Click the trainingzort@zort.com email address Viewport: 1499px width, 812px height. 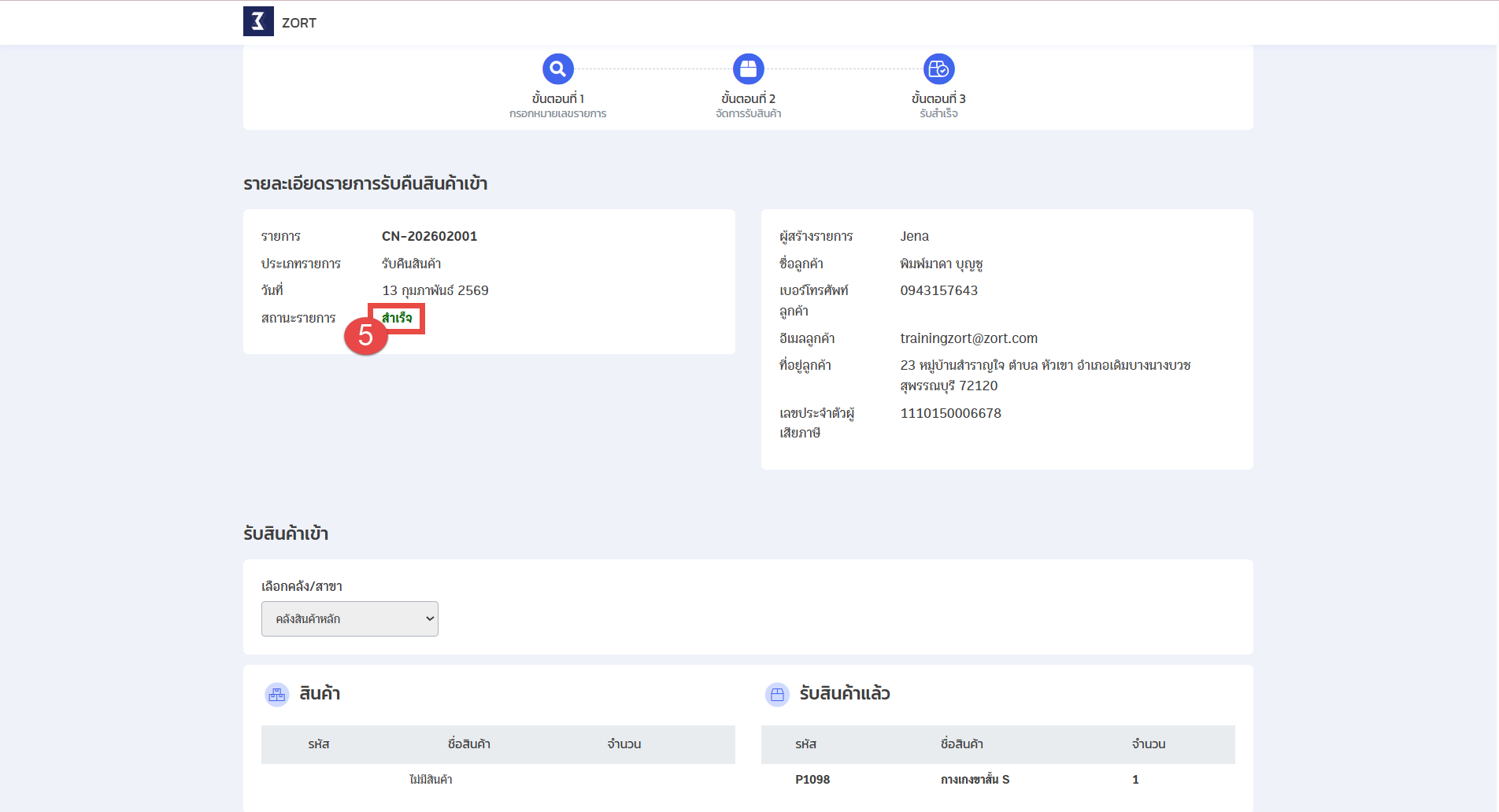click(968, 338)
